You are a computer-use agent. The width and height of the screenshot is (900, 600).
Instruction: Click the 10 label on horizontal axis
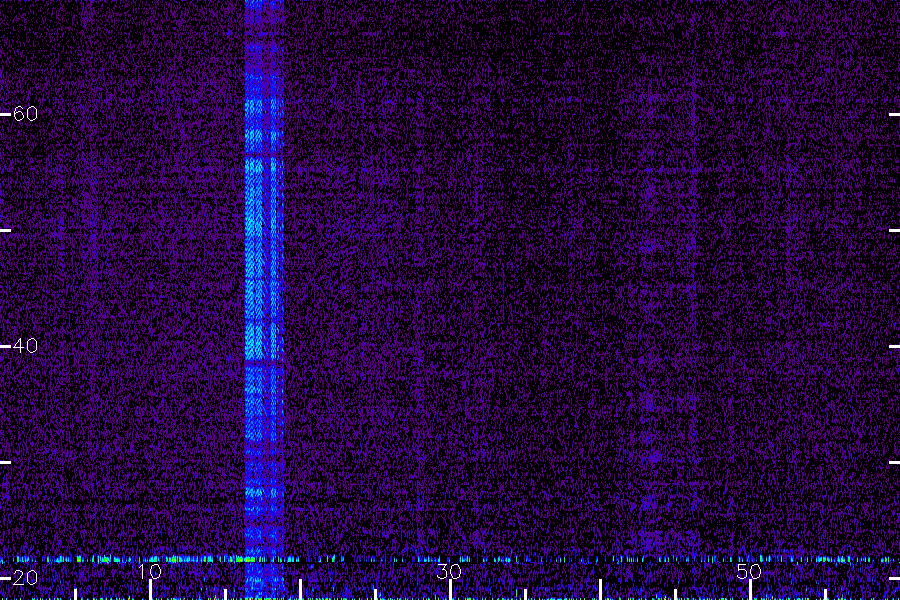pyautogui.click(x=150, y=571)
